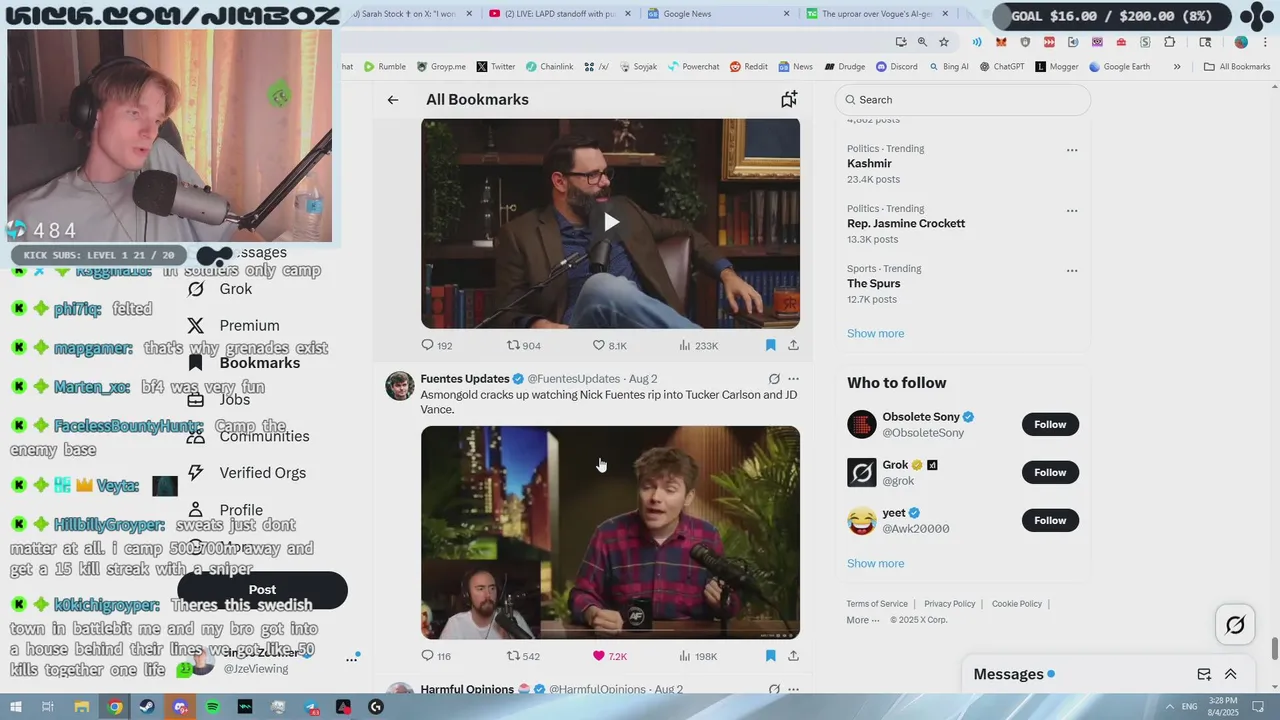Open the Chrome extensions puzzle icon
Viewport: 1280px width, 720px height.
coord(1169,42)
